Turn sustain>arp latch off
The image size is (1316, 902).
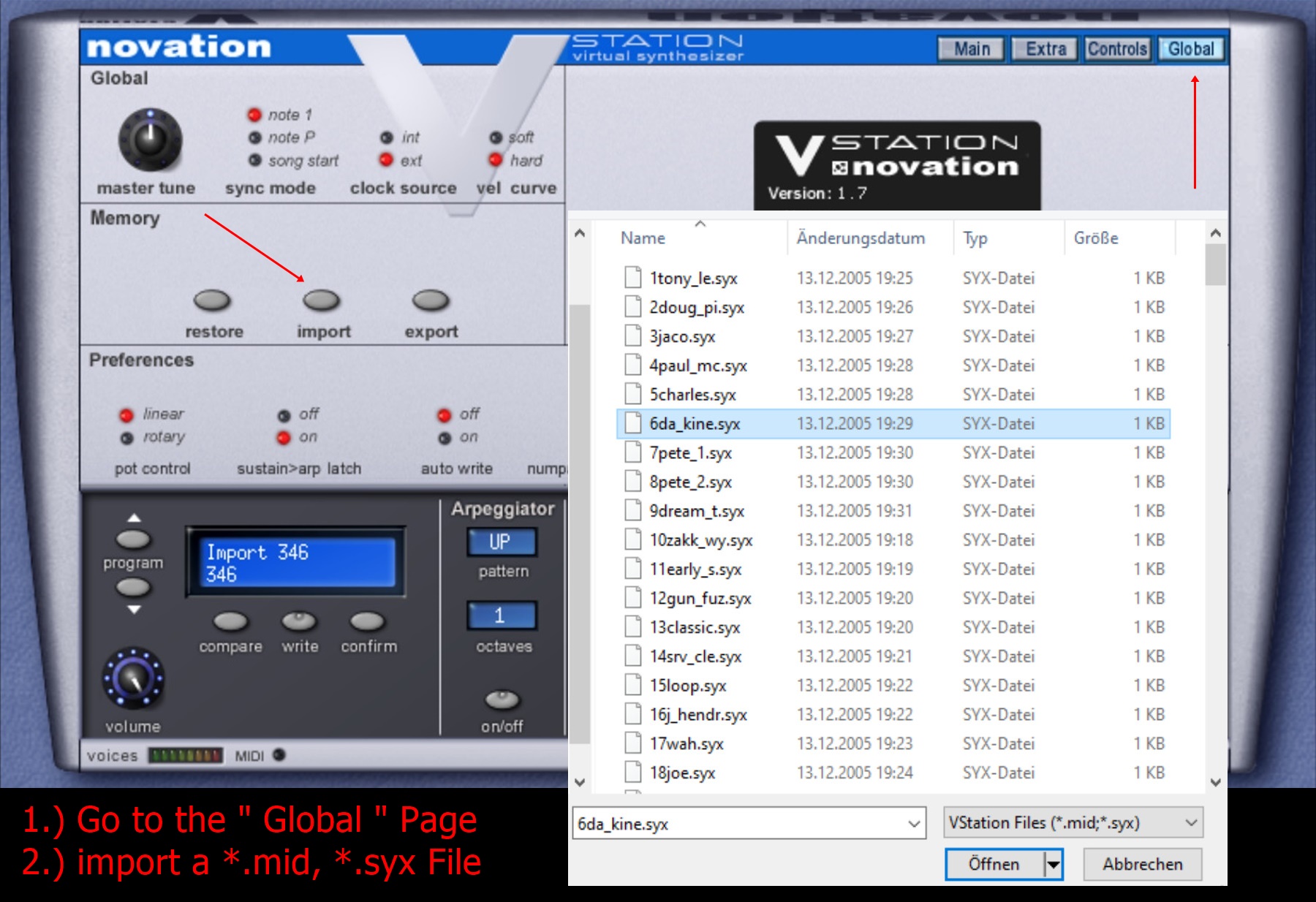[x=284, y=415]
